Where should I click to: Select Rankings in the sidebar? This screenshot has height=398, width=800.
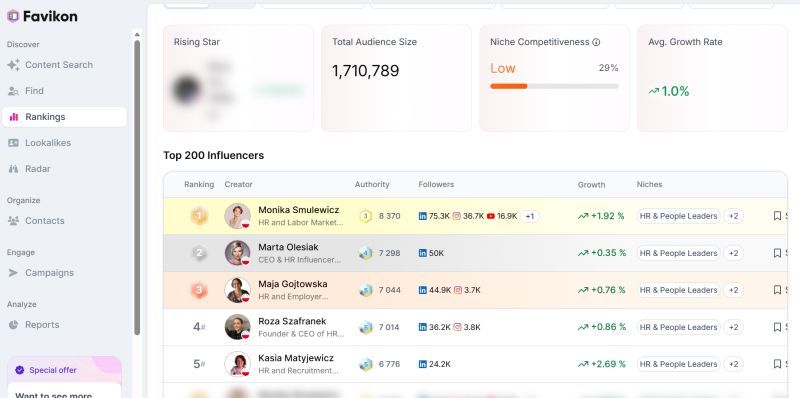click(x=64, y=117)
